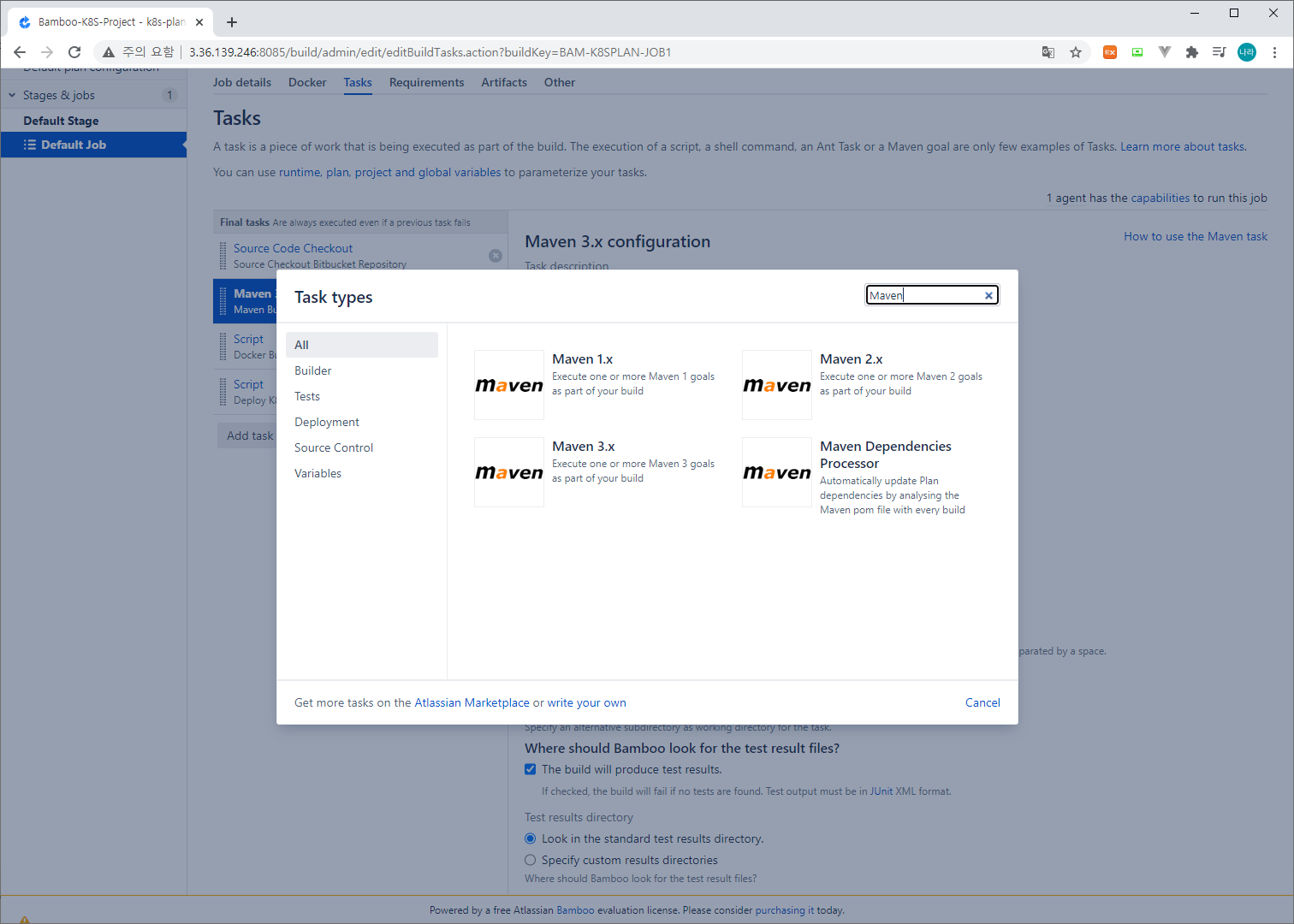Collapse the Stages & jobs section

tap(12, 95)
